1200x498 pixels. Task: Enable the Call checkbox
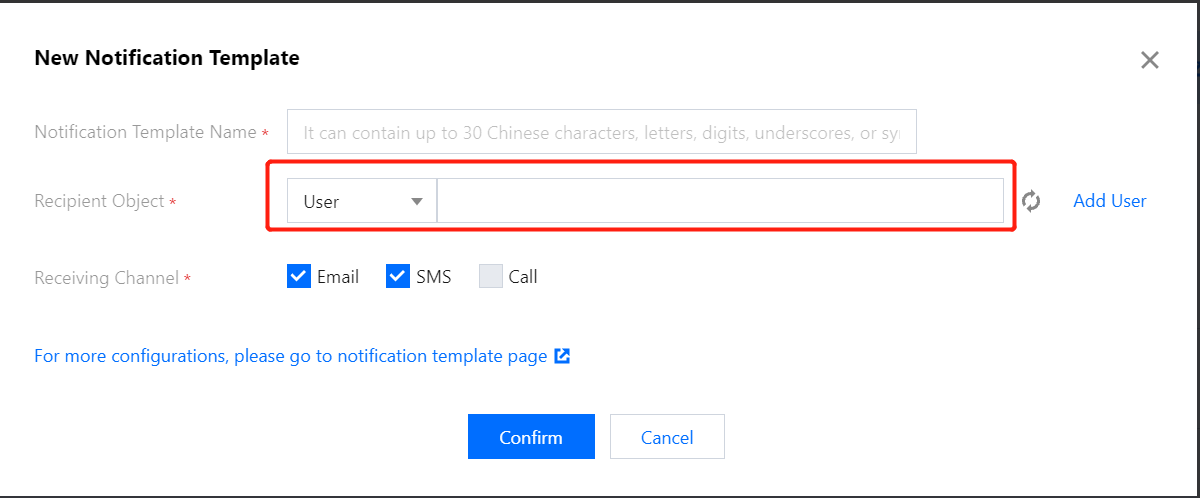tap(491, 277)
